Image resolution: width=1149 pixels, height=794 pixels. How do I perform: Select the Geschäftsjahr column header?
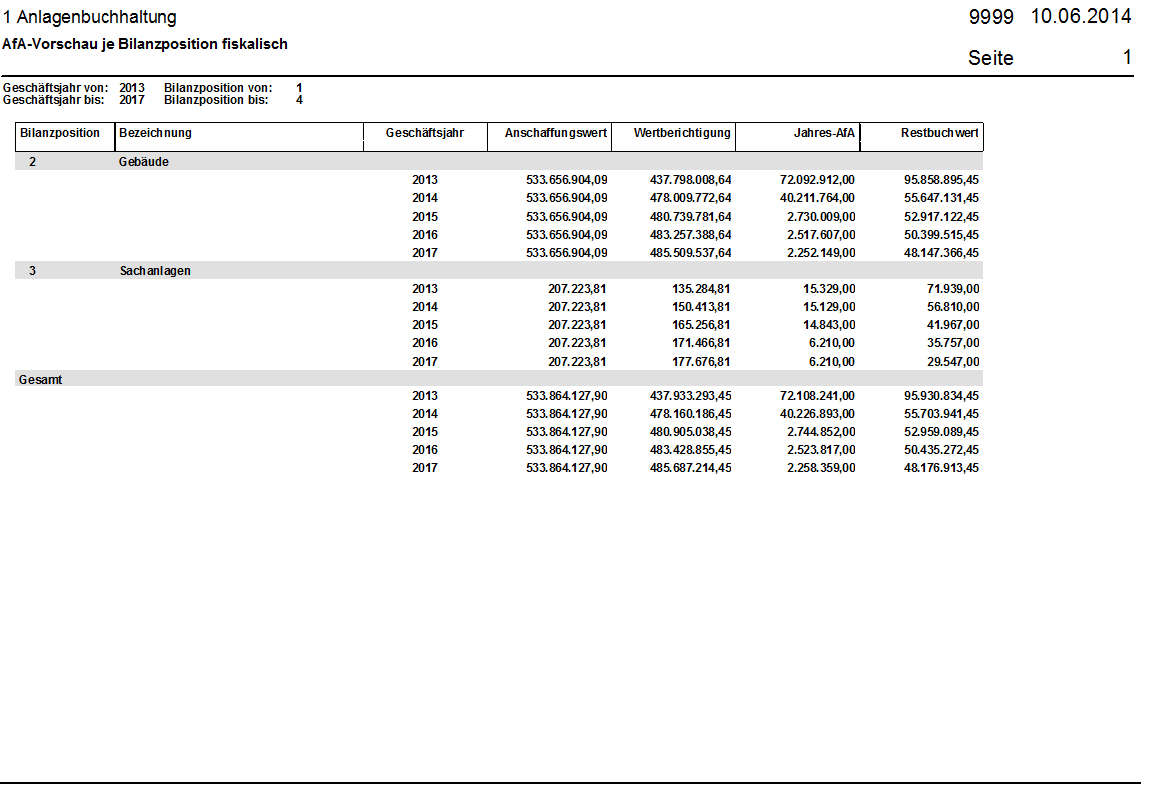coord(424,133)
